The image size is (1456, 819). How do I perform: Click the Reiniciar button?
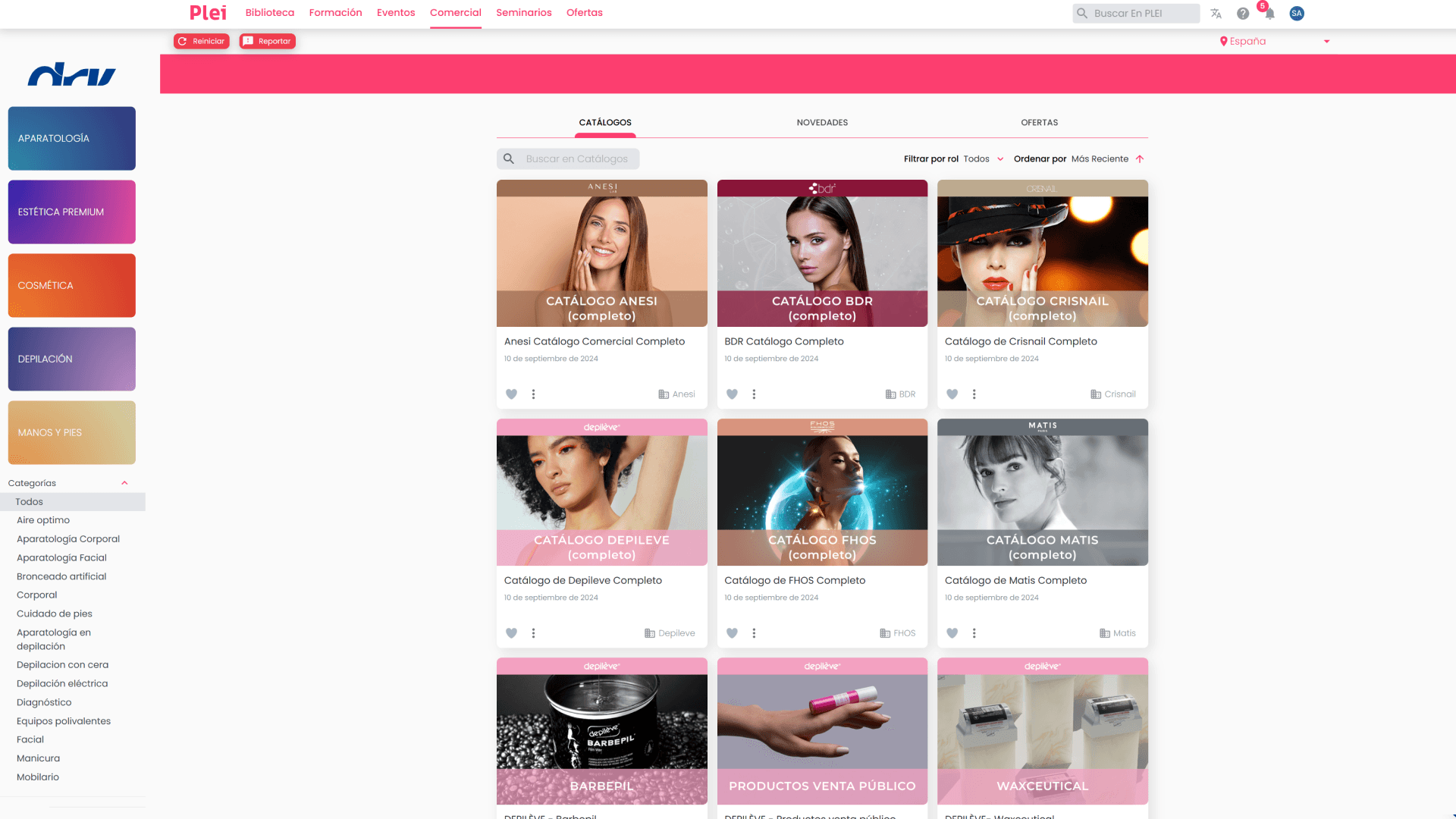click(201, 42)
